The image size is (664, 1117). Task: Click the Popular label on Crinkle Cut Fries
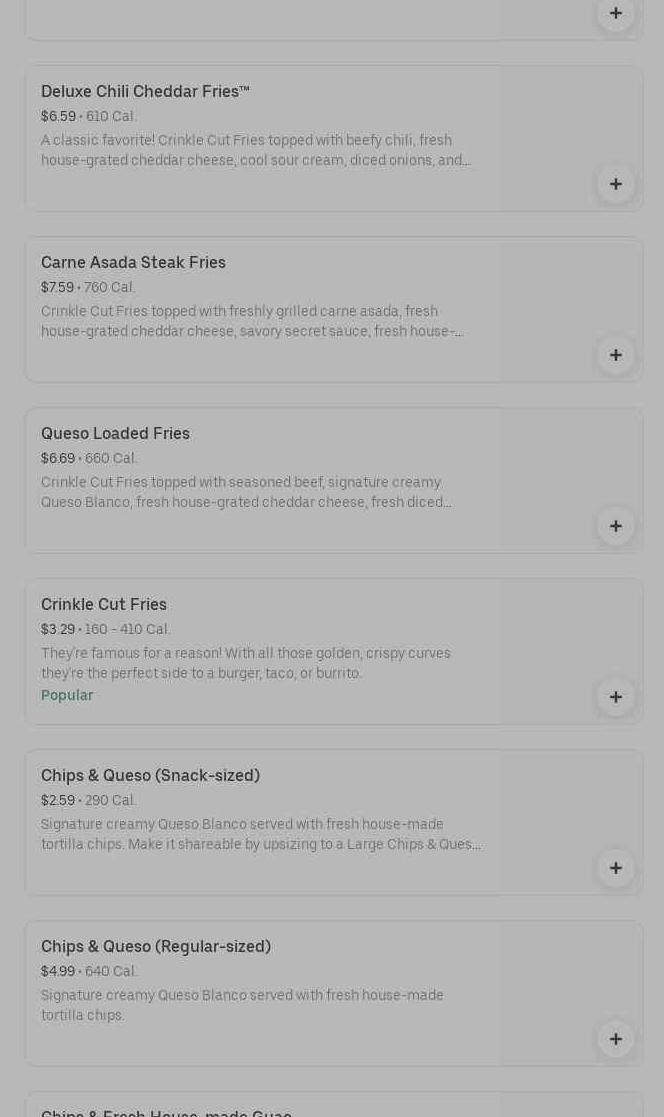pyautogui.click(x=67, y=696)
